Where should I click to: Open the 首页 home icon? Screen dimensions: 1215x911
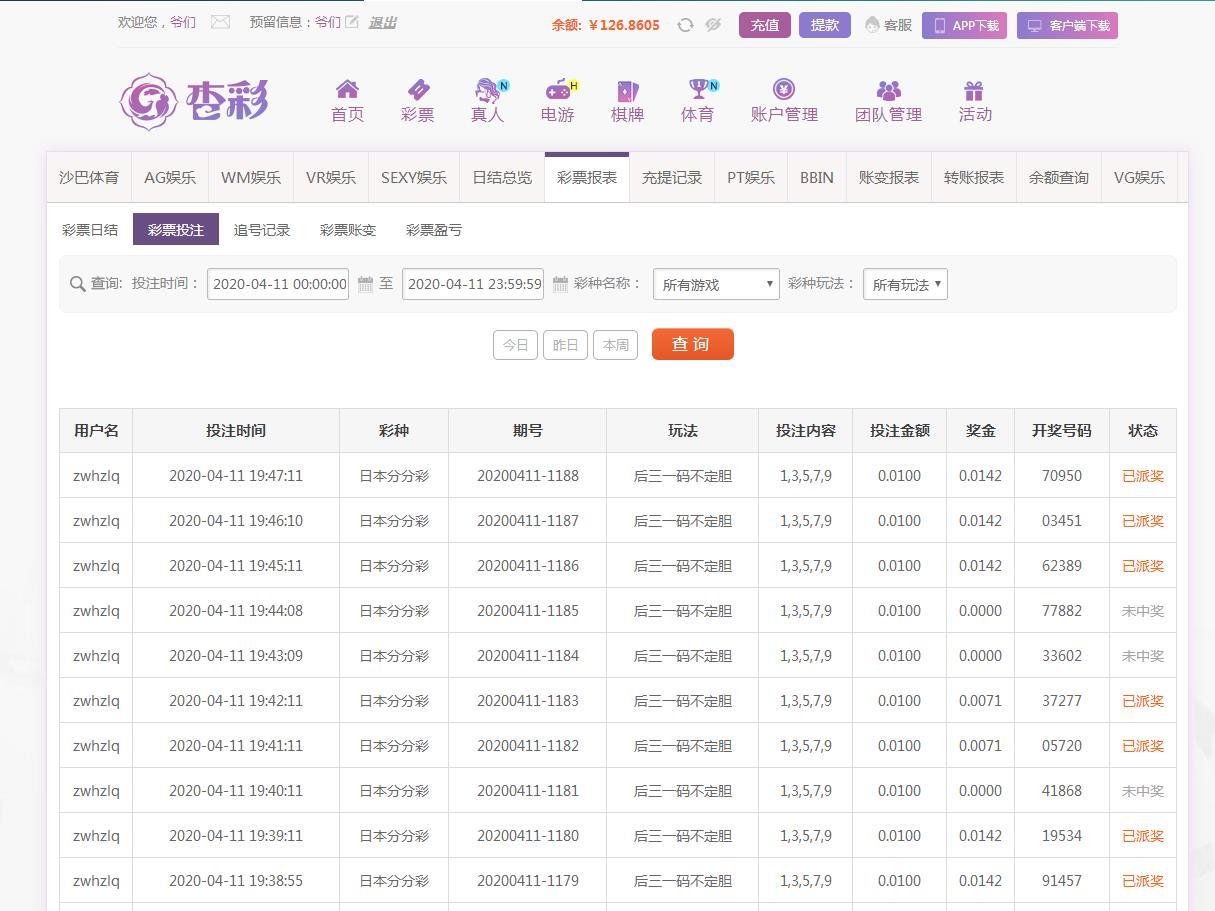click(x=347, y=90)
